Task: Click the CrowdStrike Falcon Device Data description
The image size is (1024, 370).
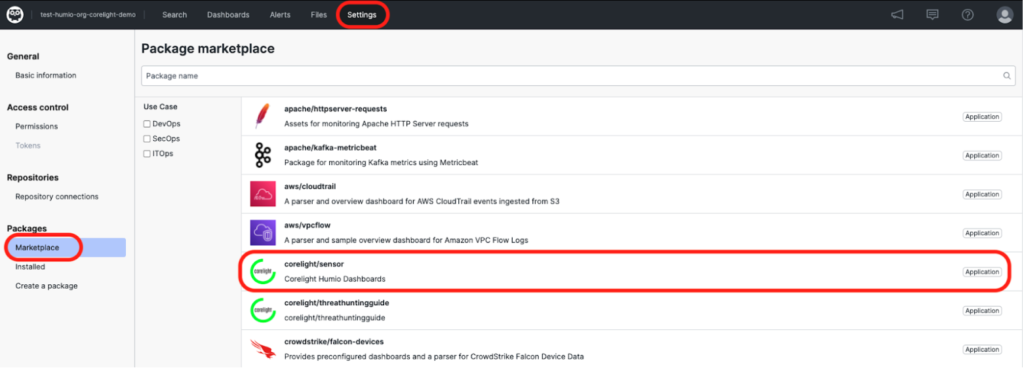Action: click(434, 356)
